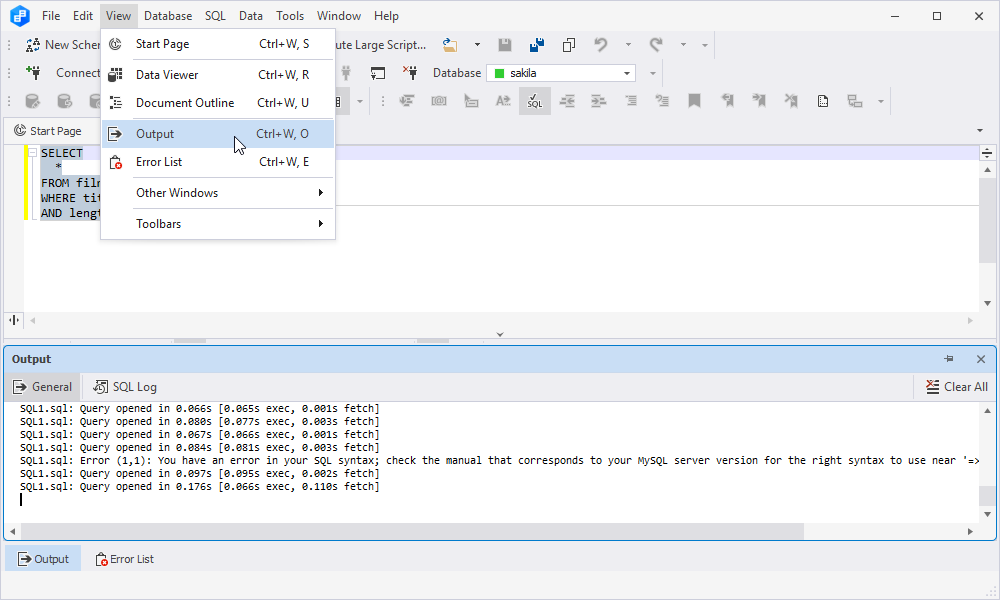Switch to the General output tab
The width and height of the screenshot is (1000, 600).
coord(43,387)
